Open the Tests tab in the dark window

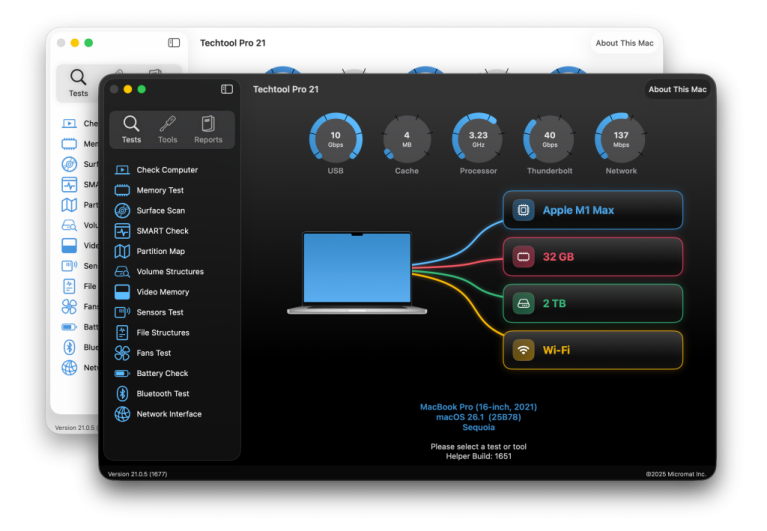click(131, 130)
